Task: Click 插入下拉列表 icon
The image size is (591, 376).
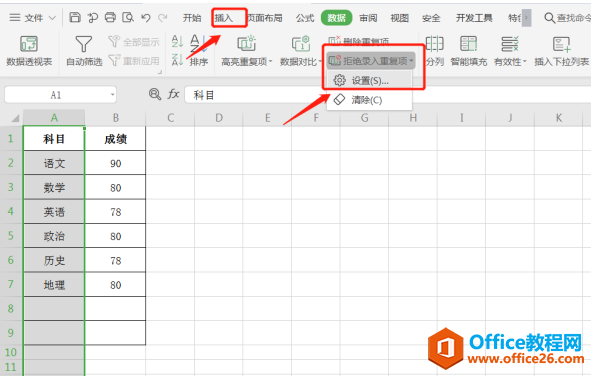Action: (x=562, y=51)
